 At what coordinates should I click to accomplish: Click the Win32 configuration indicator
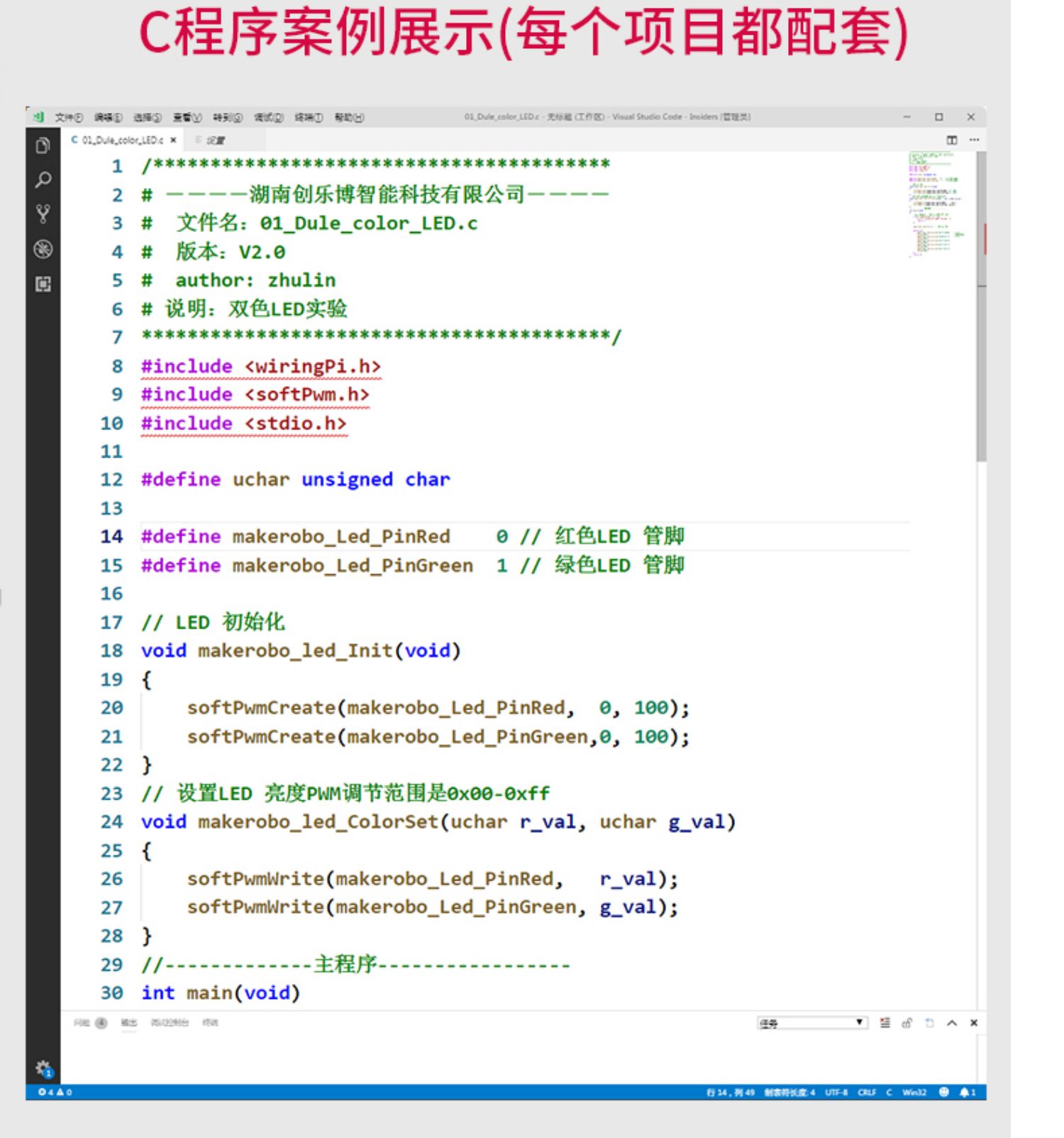click(x=914, y=1092)
